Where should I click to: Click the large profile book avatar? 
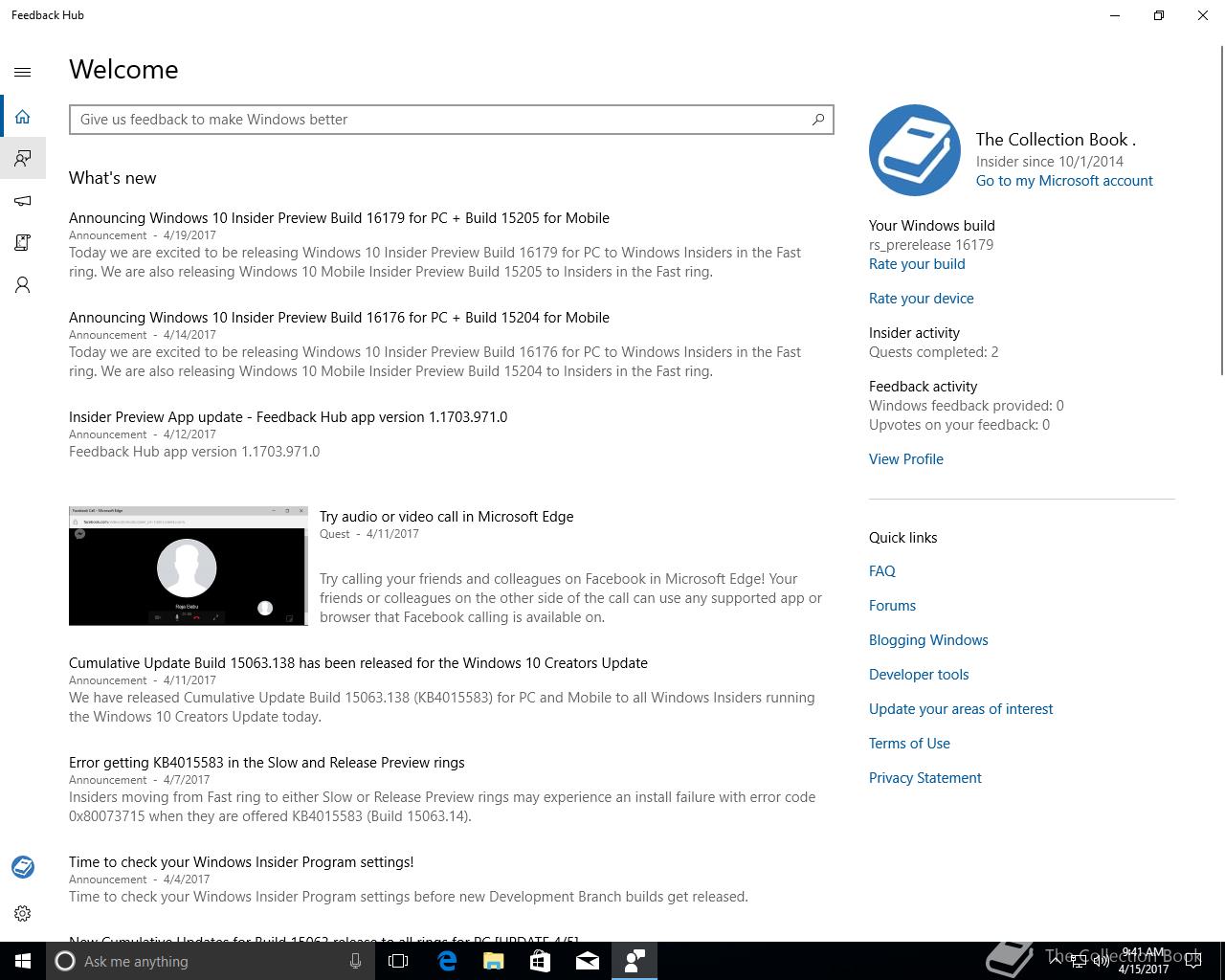(915, 150)
